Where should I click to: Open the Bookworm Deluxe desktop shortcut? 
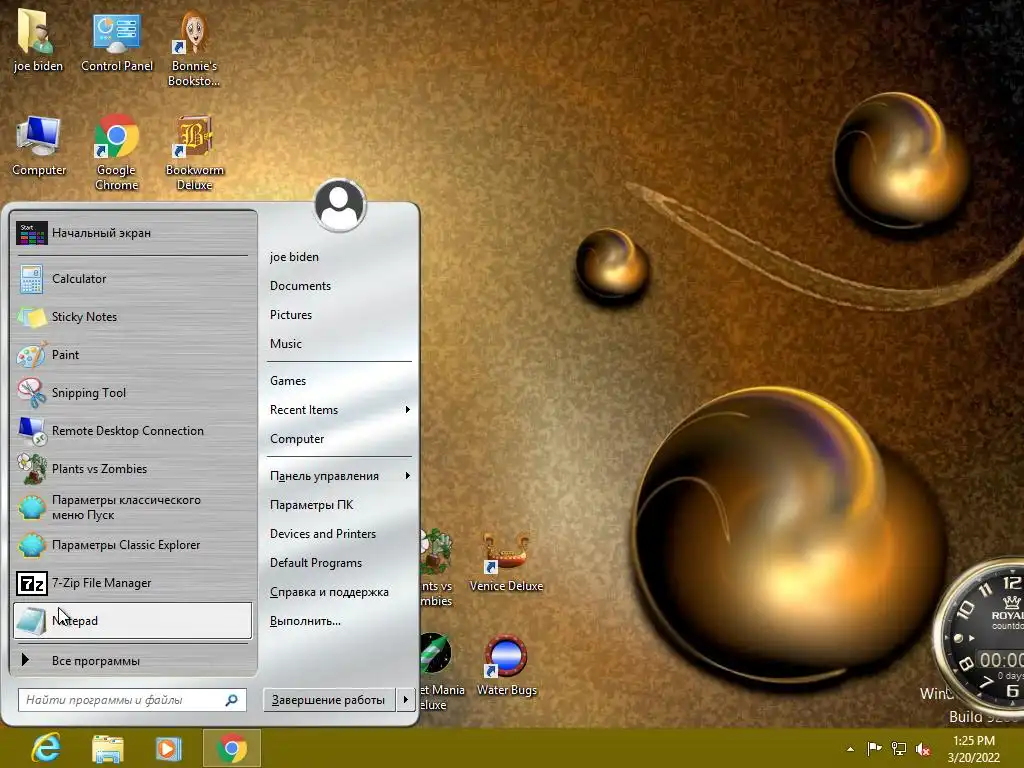click(x=195, y=152)
